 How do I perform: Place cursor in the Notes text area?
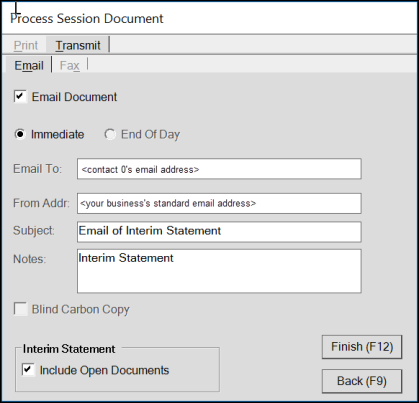tap(219, 271)
